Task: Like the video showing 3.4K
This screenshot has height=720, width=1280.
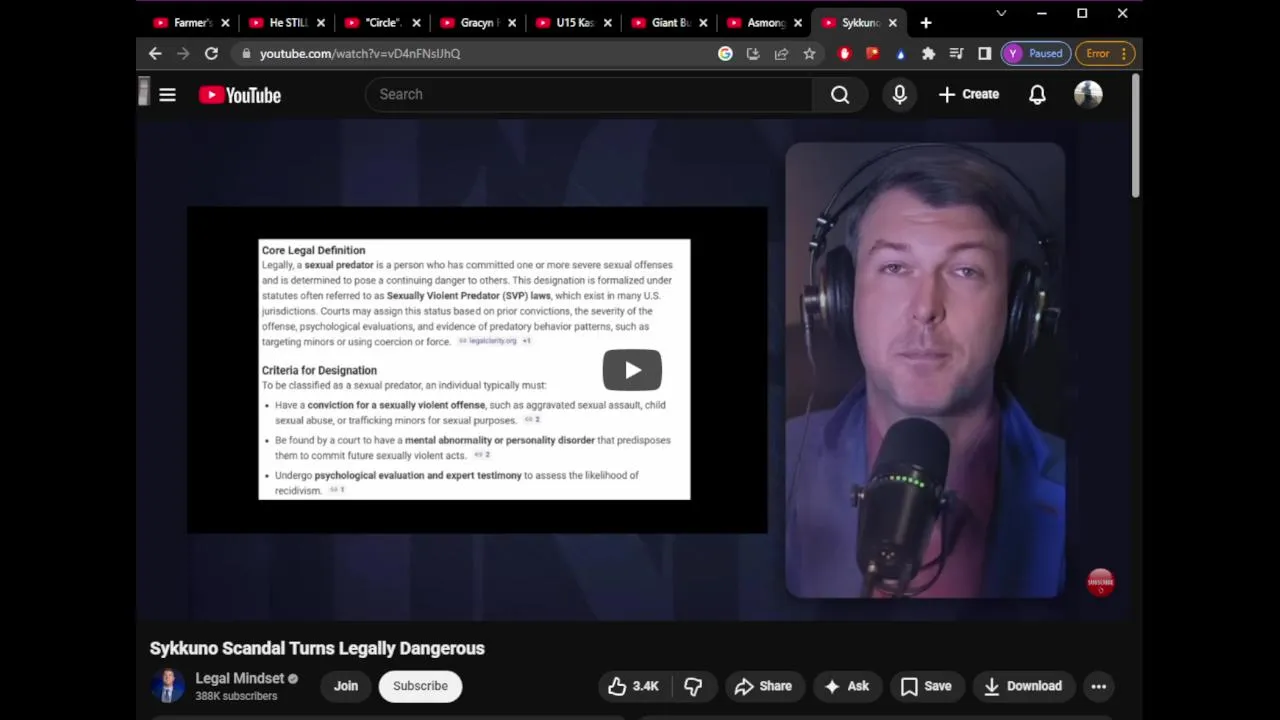Action: pos(633,686)
